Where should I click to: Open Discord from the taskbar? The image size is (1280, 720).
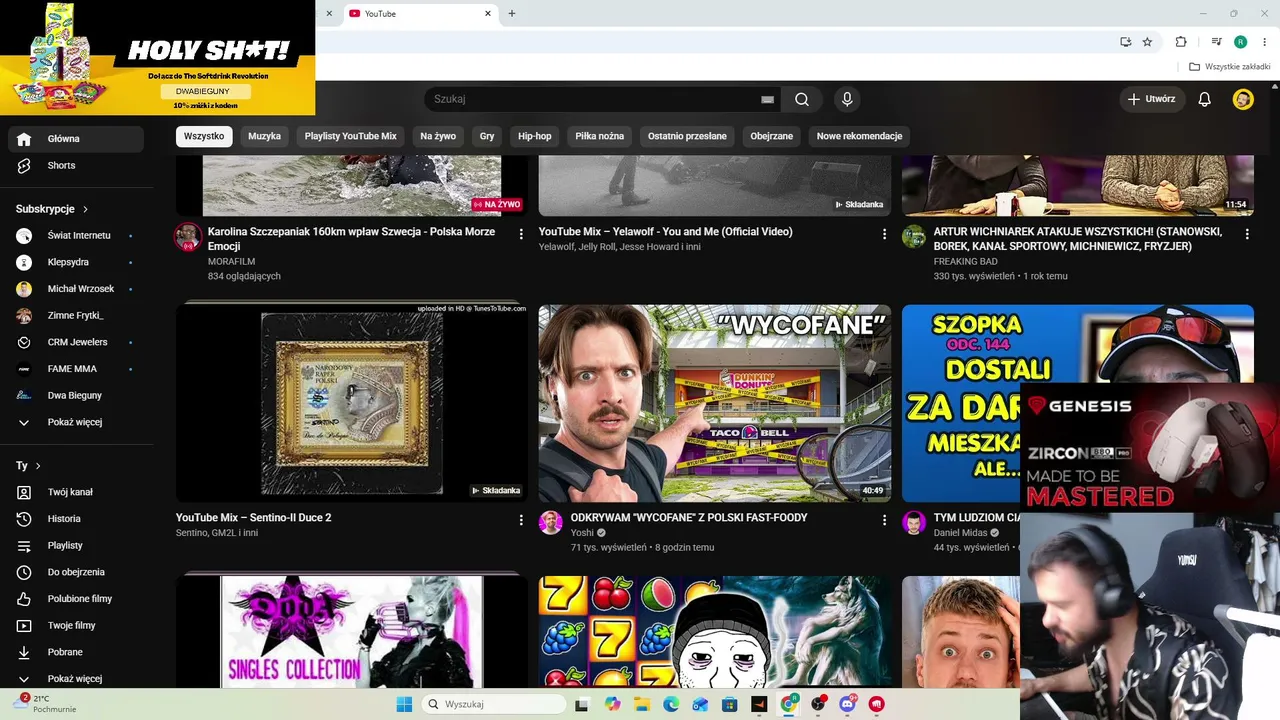tap(848, 704)
